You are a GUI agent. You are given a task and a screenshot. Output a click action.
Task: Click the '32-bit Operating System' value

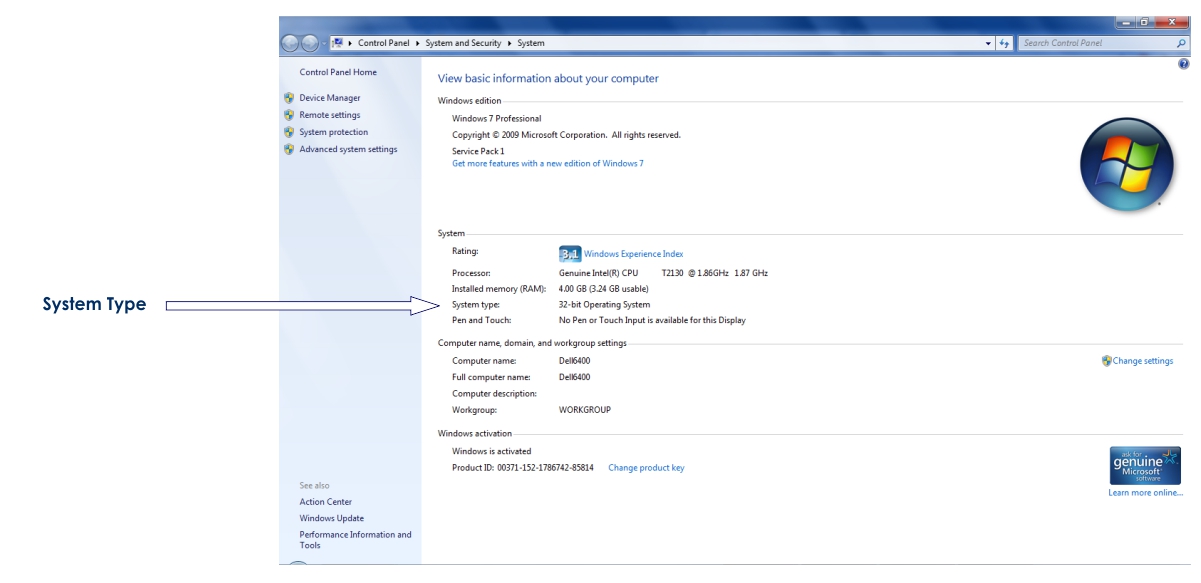pyautogui.click(x=604, y=304)
